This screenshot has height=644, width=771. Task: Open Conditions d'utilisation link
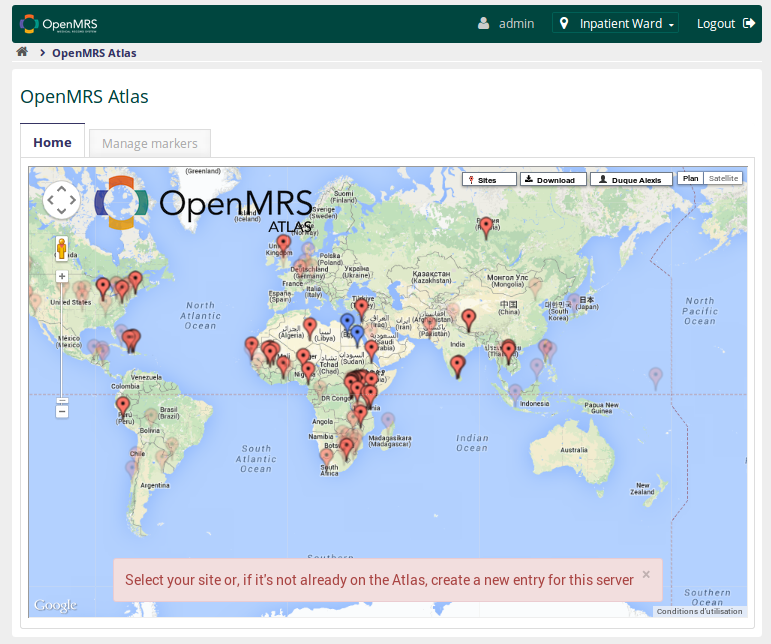pyautogui.click(x=699, y=611)
